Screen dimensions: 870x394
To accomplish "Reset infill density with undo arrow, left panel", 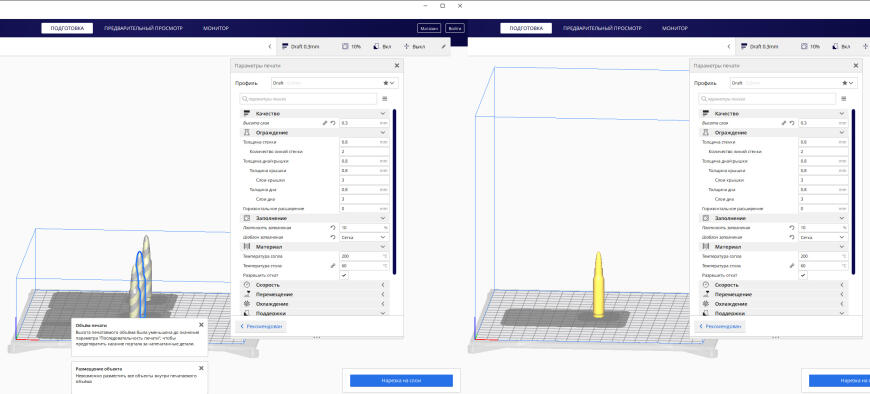I will (333, 228).
